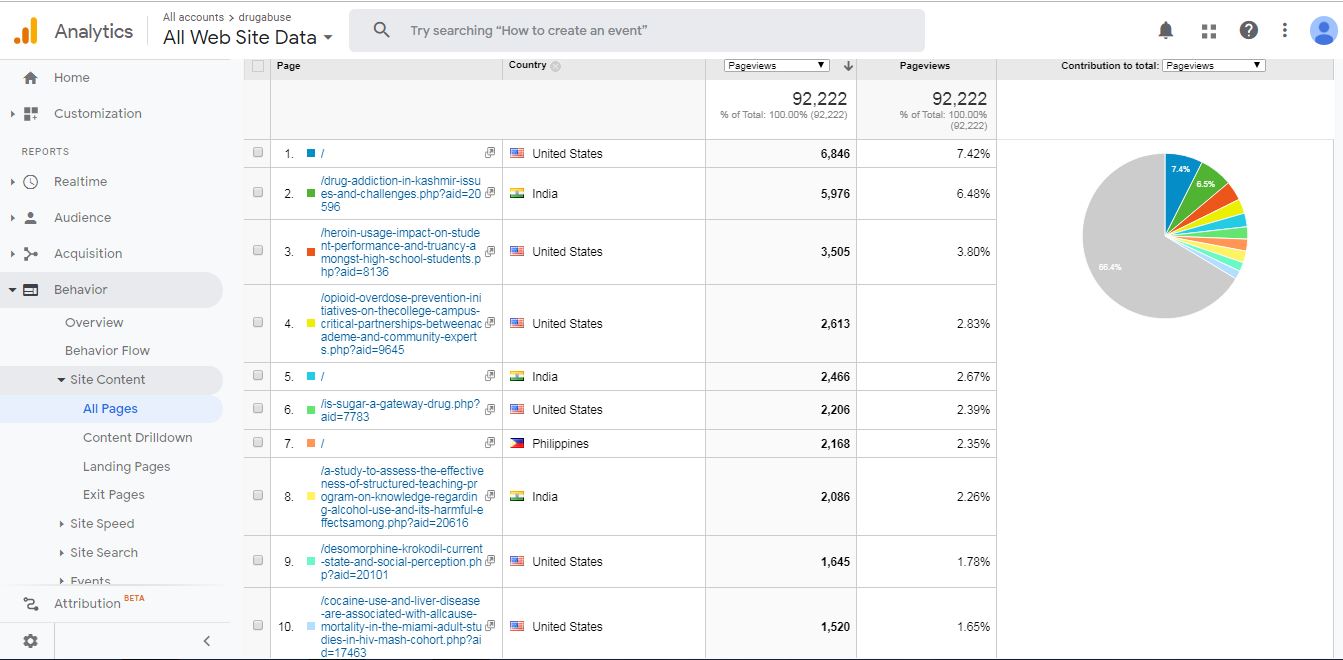The width and height of the screenshot is (1343, 660).
Task: Open the three-dot more options menu
Action: (1285, 31)
